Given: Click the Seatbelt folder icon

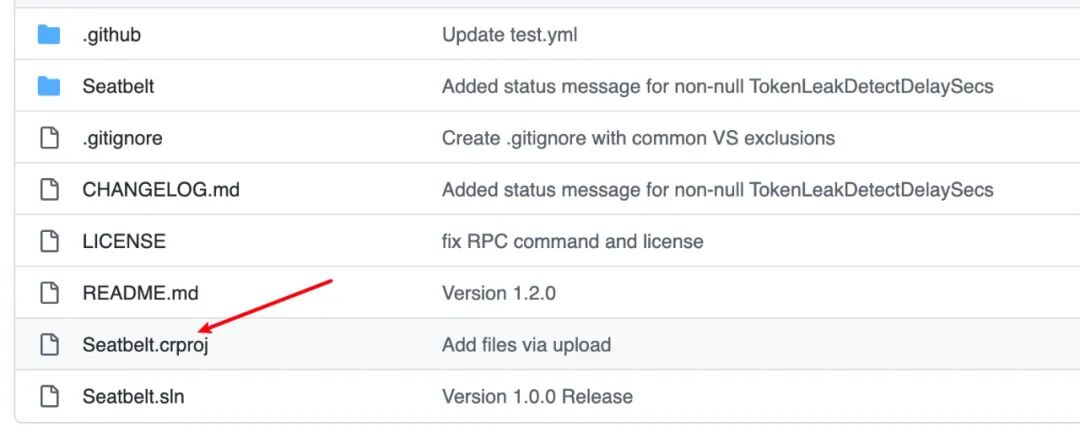Looking at the screenshot, I should (49, 86).
